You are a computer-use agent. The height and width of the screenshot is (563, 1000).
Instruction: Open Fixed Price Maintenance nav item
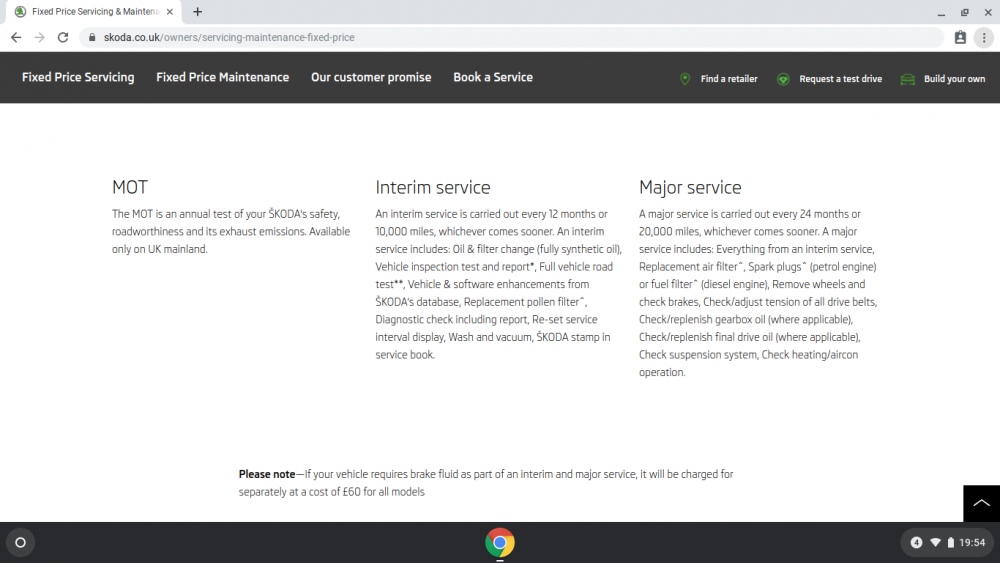223,77
